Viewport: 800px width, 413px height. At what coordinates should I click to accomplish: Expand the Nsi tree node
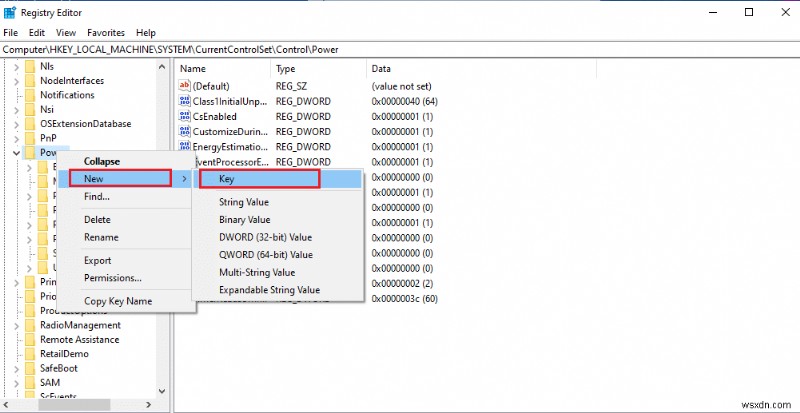click(16, 110)
